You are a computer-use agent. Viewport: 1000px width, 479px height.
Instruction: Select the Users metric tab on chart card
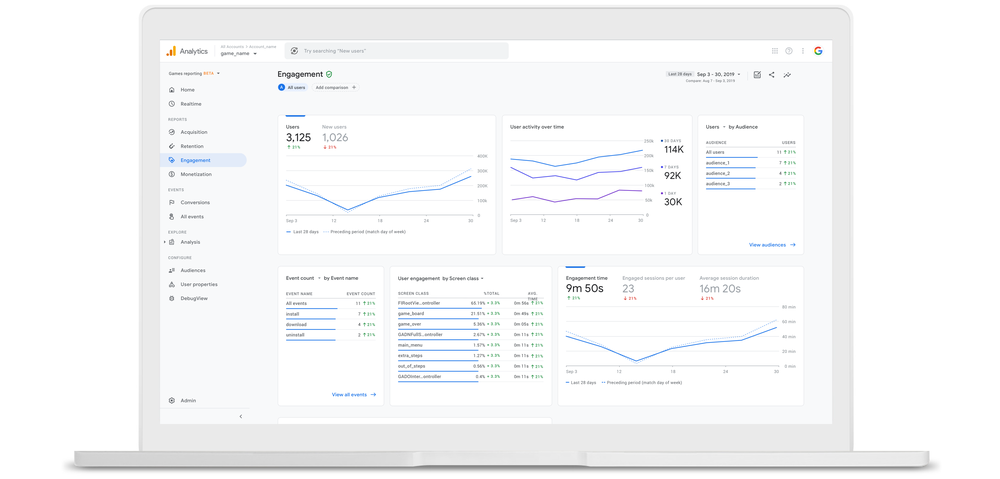click(298, 135)
